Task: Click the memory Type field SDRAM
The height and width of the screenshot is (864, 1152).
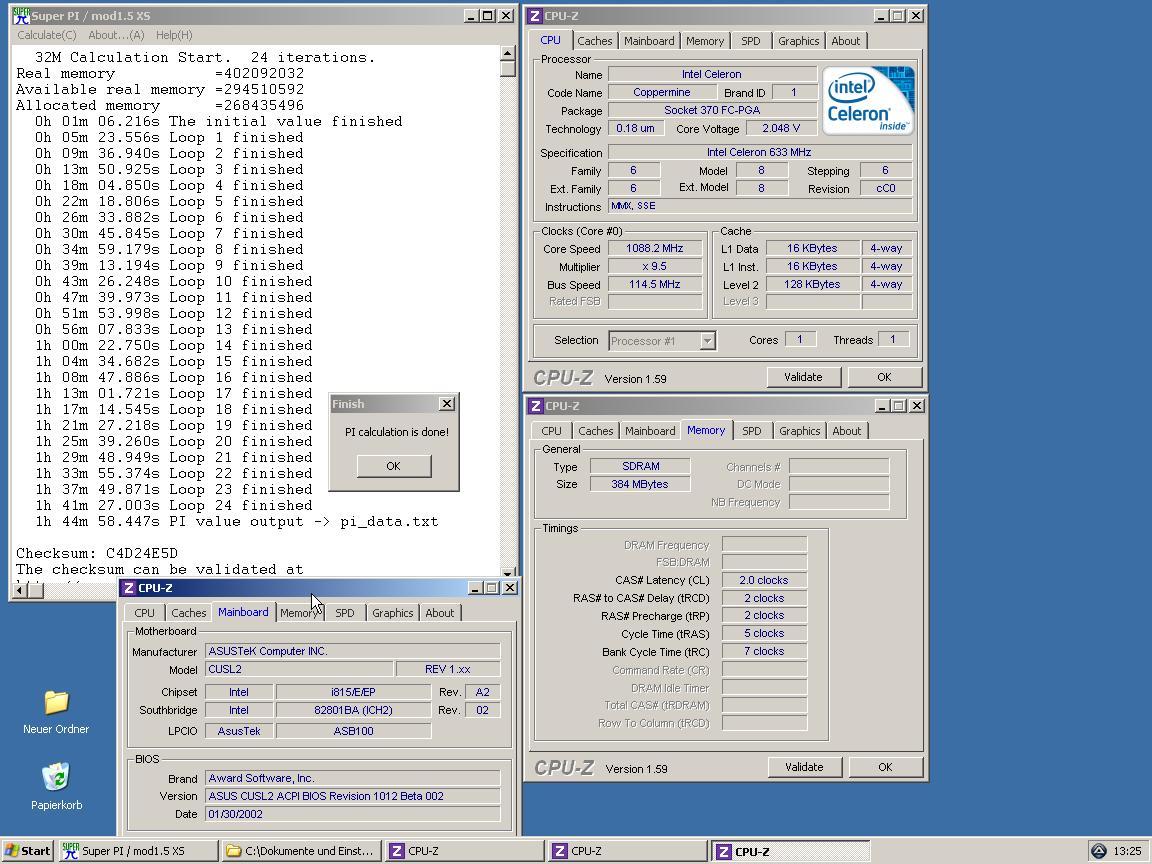Action: click(640, 466)
